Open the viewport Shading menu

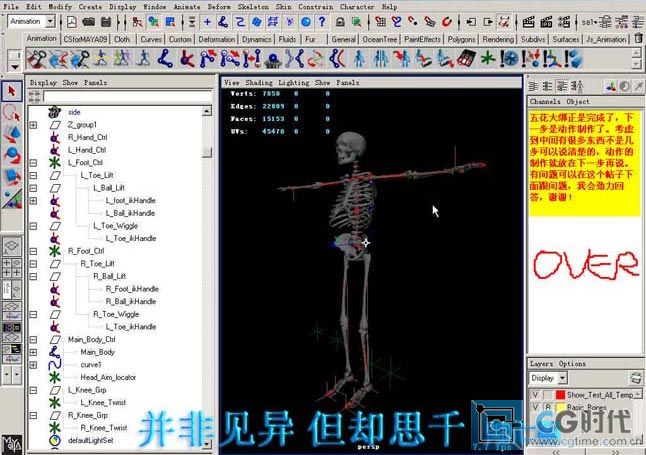point(259,82)
